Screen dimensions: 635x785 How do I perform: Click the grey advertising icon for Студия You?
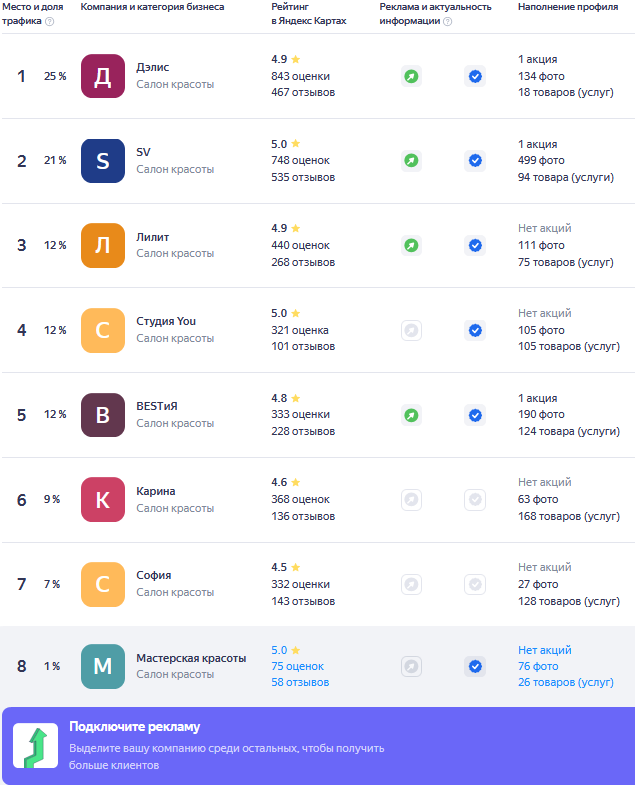411,330
